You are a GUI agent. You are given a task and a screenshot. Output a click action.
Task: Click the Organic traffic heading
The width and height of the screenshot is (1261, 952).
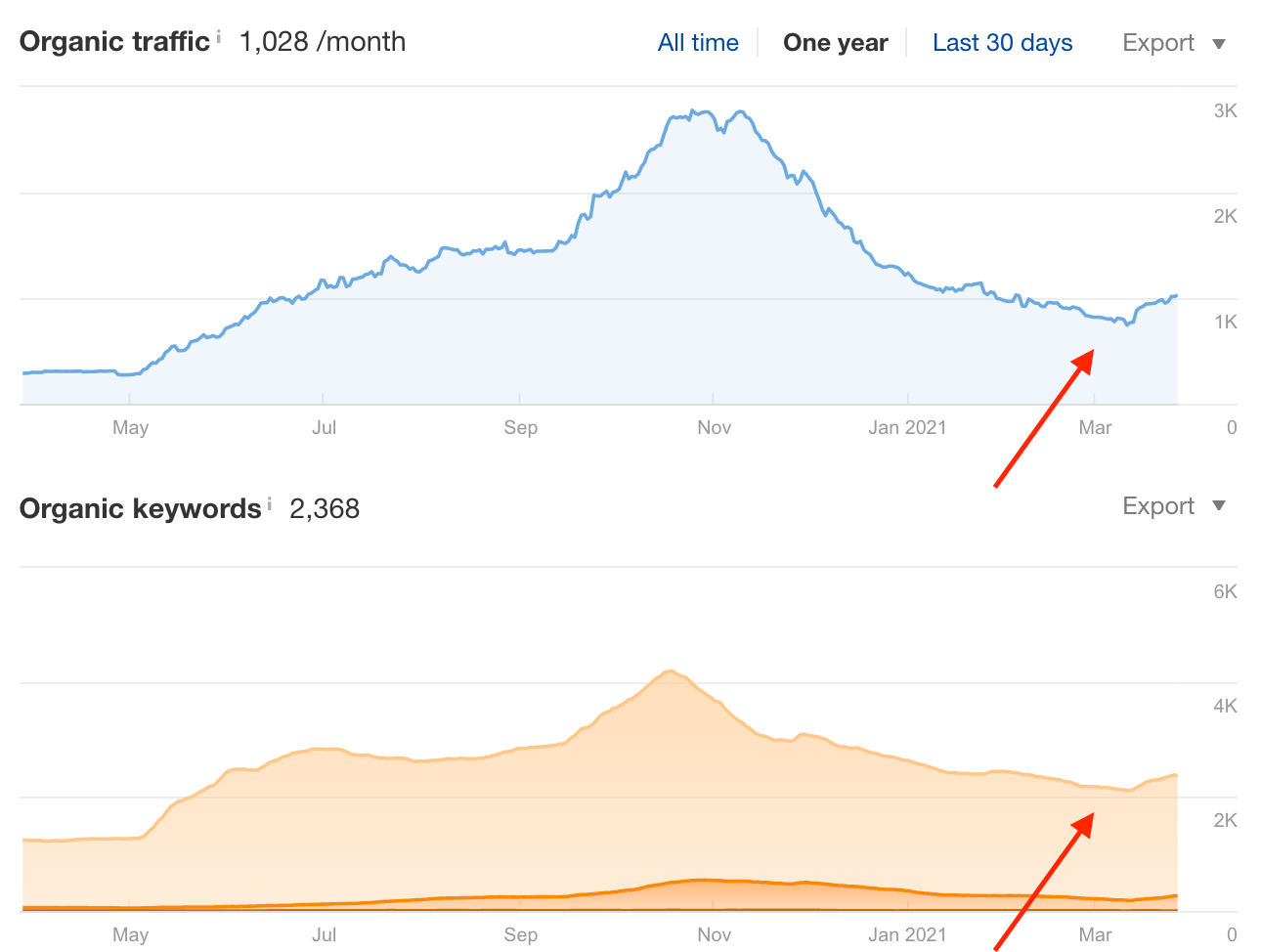[x=114, y=42]
